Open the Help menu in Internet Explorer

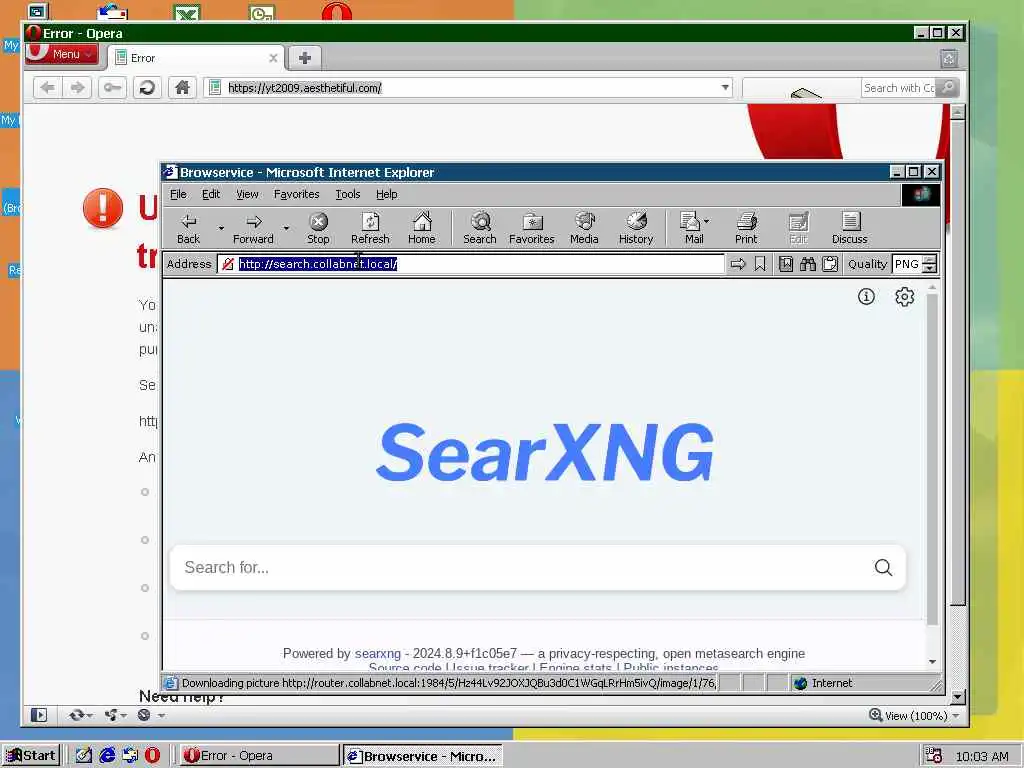tap(387, 194)
